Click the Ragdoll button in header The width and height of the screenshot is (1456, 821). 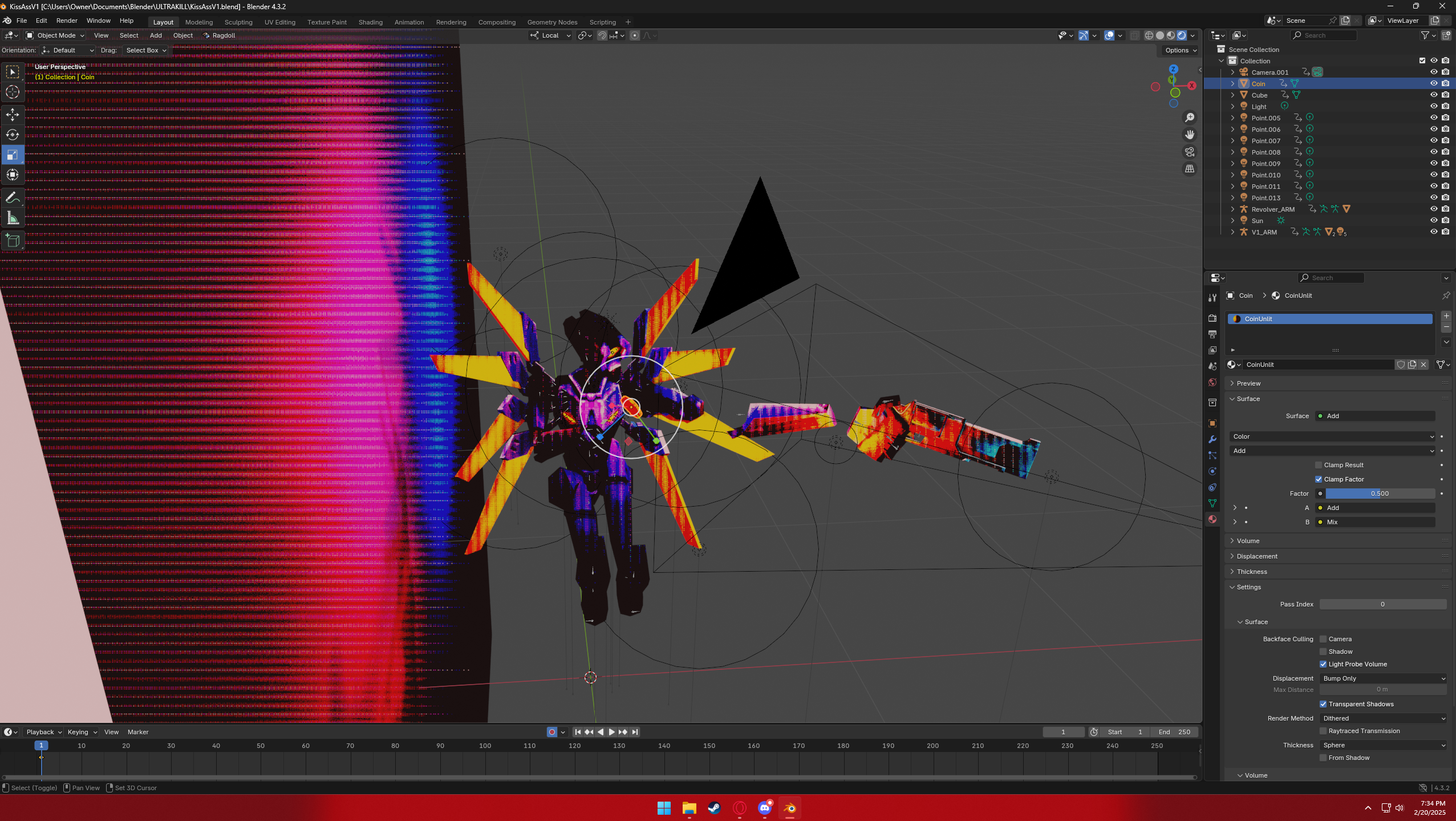(x=220, y=35)
